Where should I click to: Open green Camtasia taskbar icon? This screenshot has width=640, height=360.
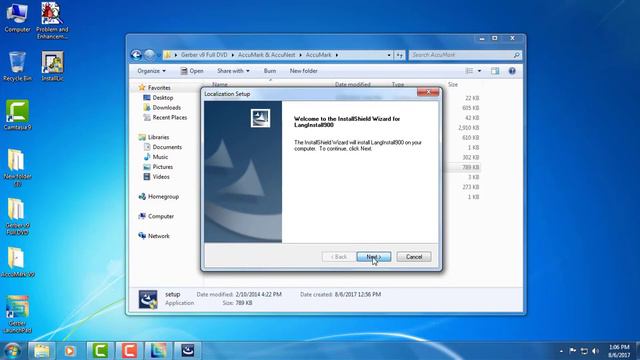[x=100, y=351]
